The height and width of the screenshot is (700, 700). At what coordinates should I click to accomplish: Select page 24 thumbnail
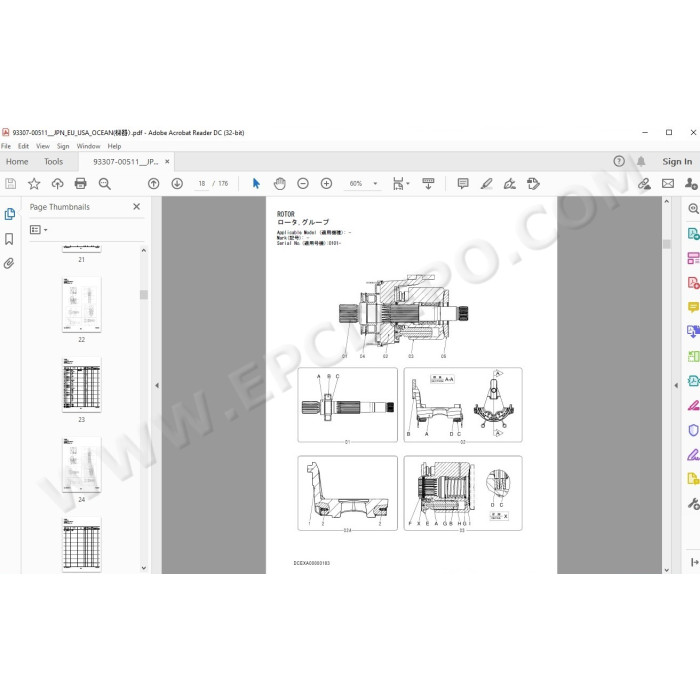[81, 465]
